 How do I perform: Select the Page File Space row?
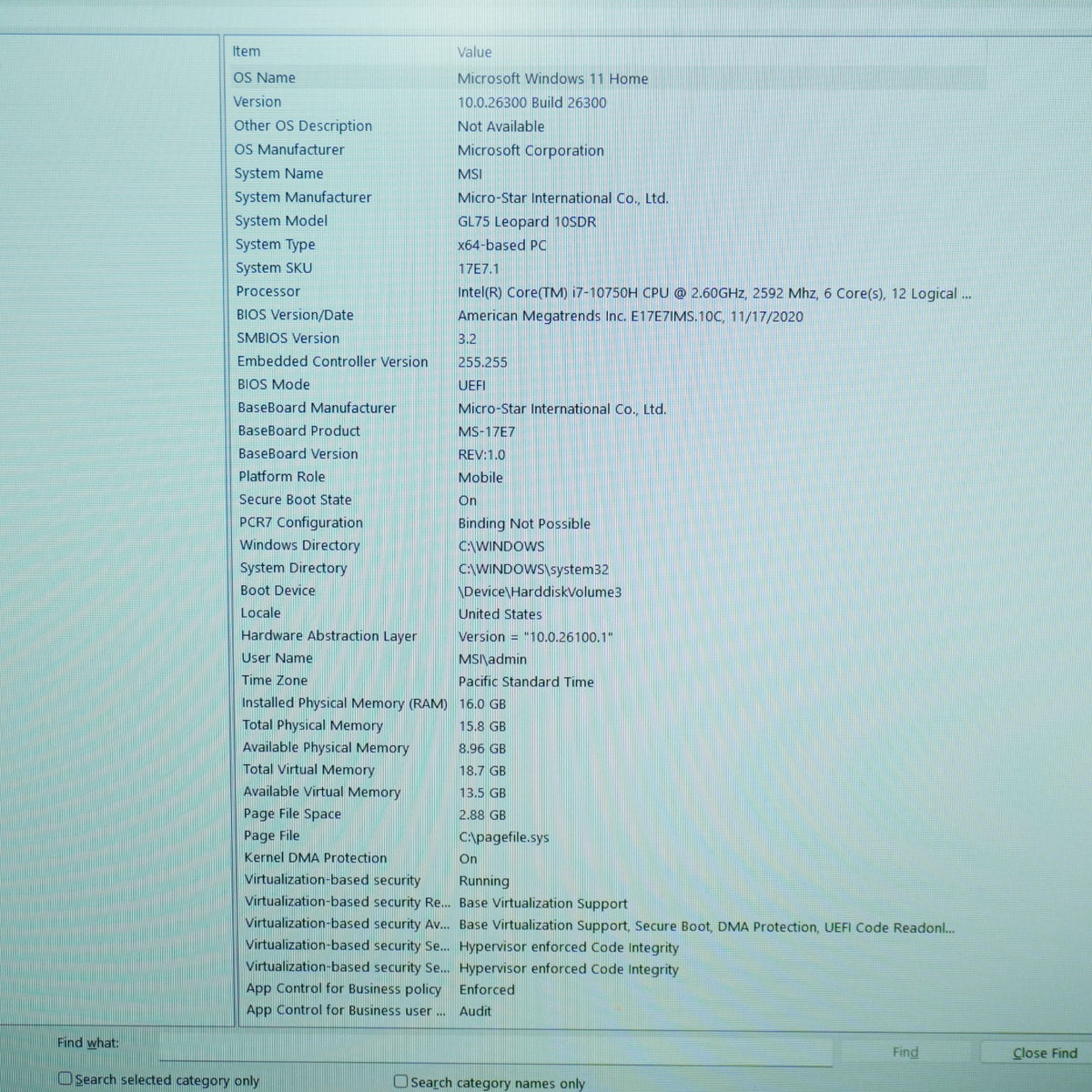pos(608,814)
